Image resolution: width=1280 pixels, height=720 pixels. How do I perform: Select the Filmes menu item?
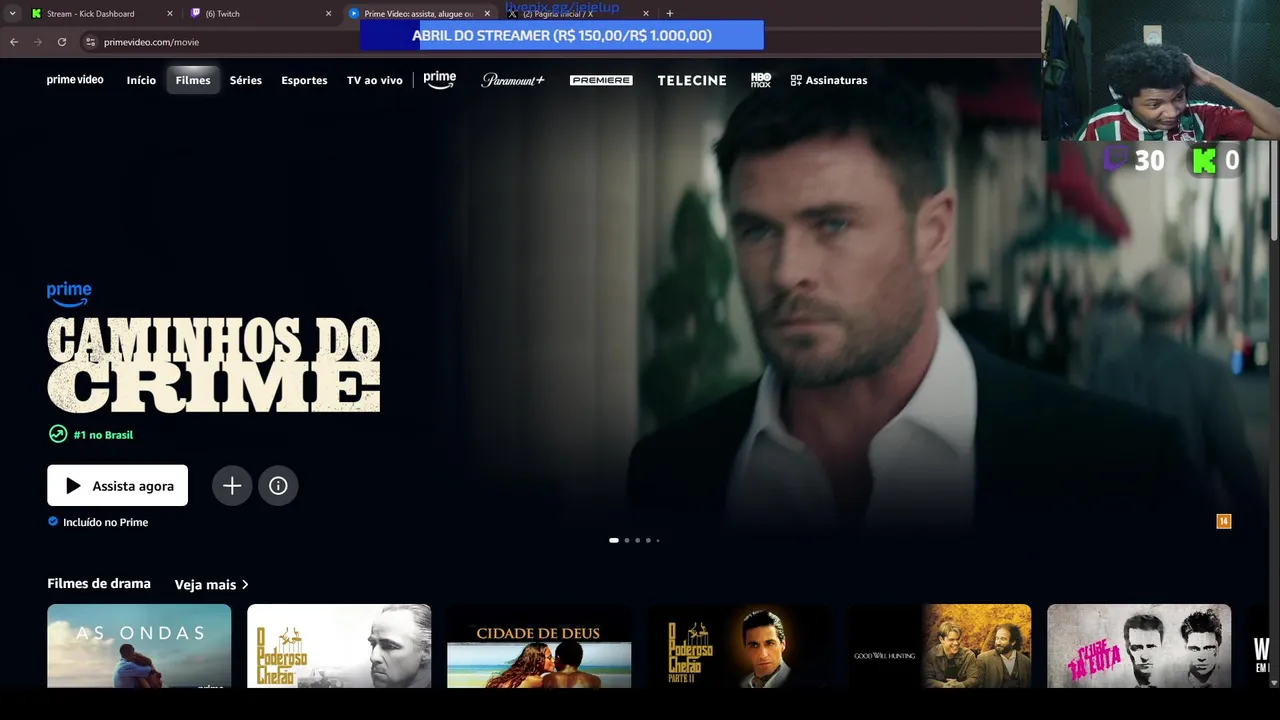pyautogui.click(x=193, y=80)
